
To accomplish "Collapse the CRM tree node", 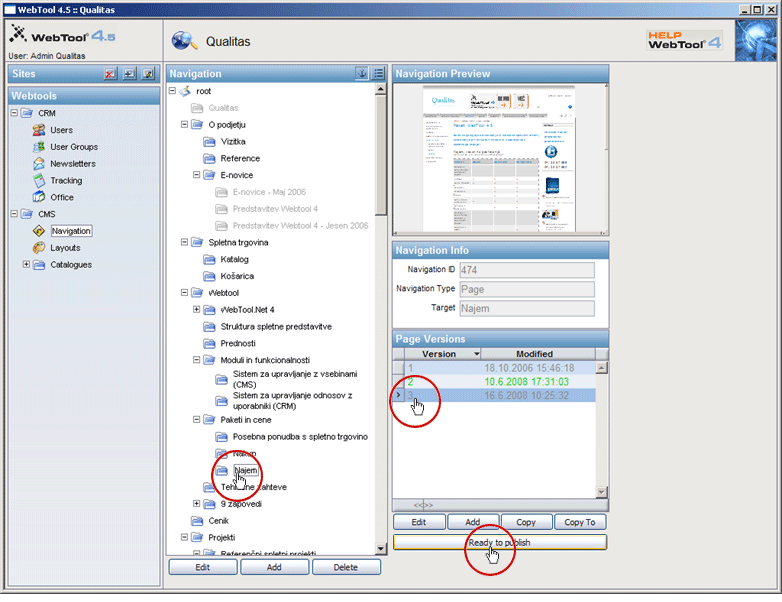I will pos(14,113).
